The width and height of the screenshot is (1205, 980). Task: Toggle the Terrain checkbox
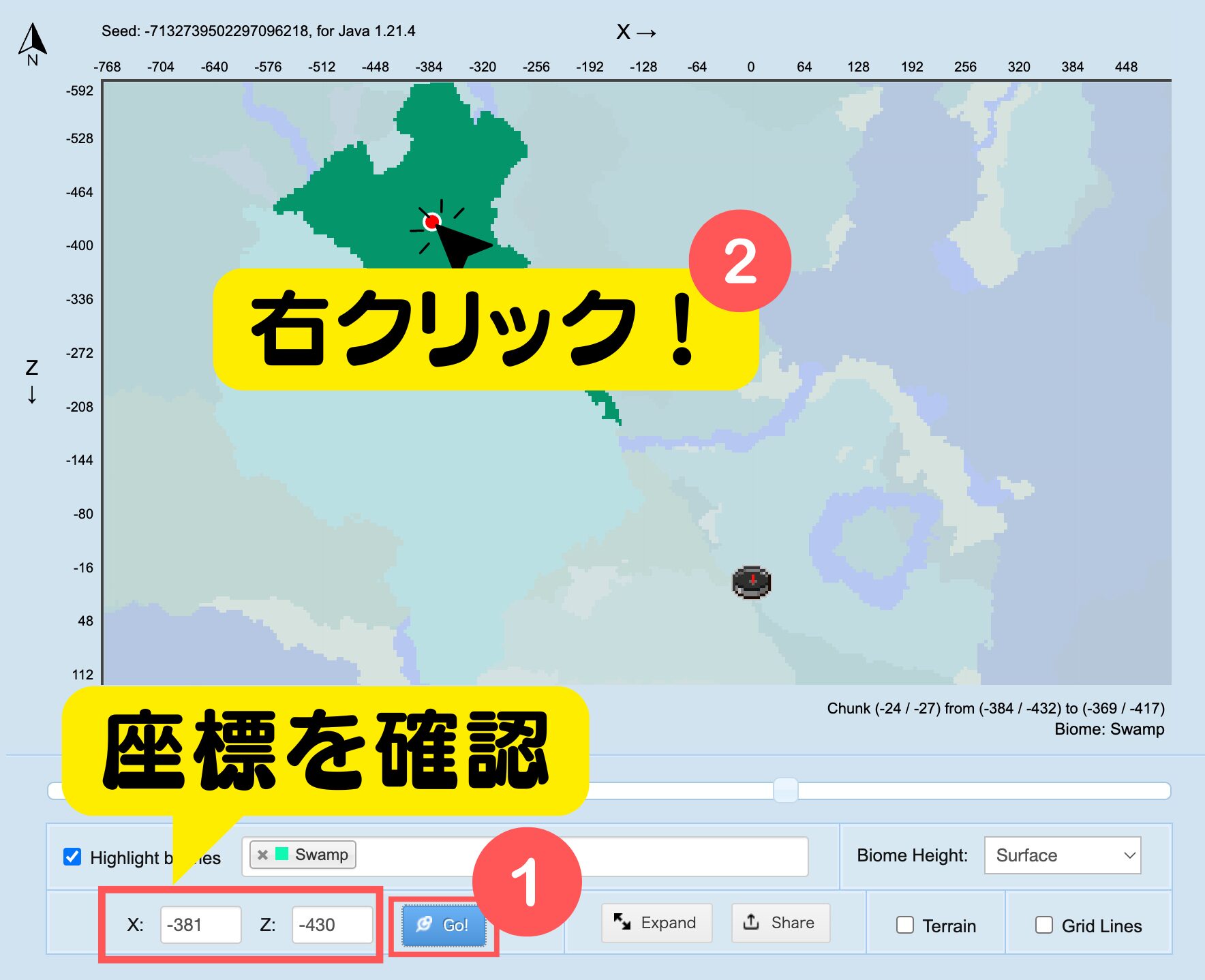pyautogui.click(x=905, y=925)
